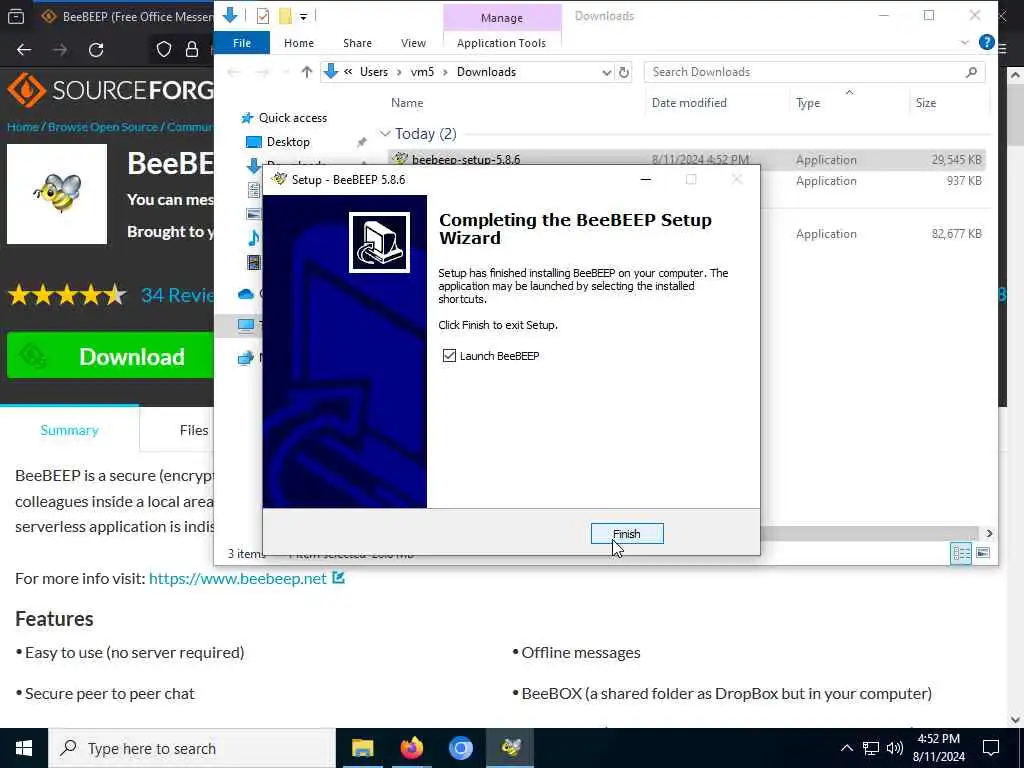Expand the Explorer ribbon chevron
Screen dimensions: 1024x768
point(965,43)
